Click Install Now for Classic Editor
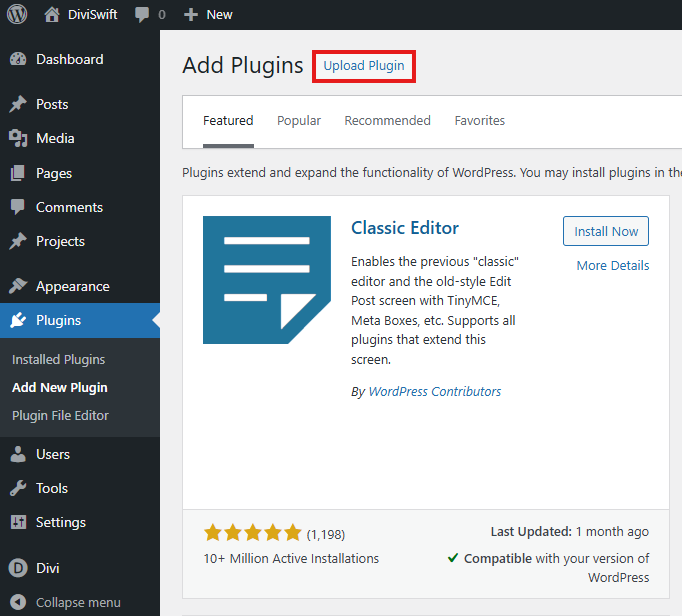Viewport: 682px width, 616px height. pyautogui.click(x=606, y=231)
